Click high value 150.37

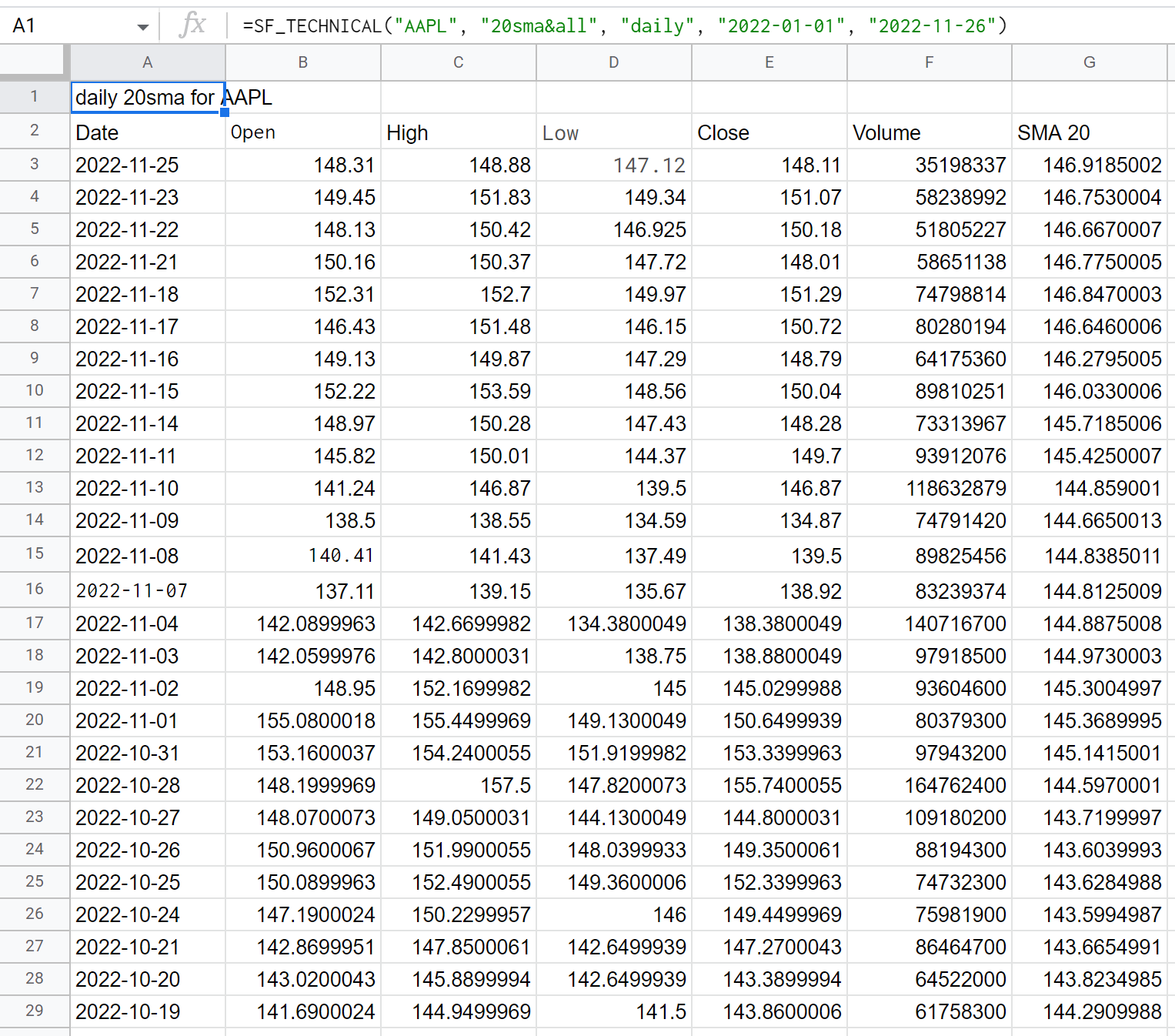(x=459, y=262)
